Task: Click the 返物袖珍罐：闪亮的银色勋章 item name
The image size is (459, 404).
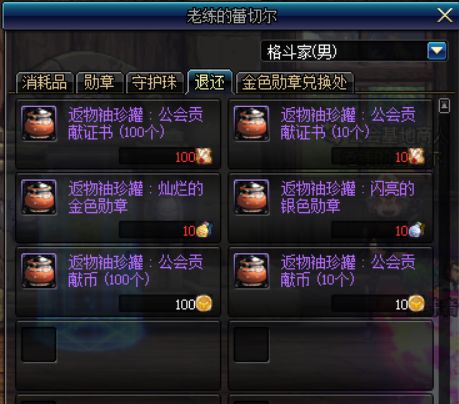Action: [x=347, y=197]
